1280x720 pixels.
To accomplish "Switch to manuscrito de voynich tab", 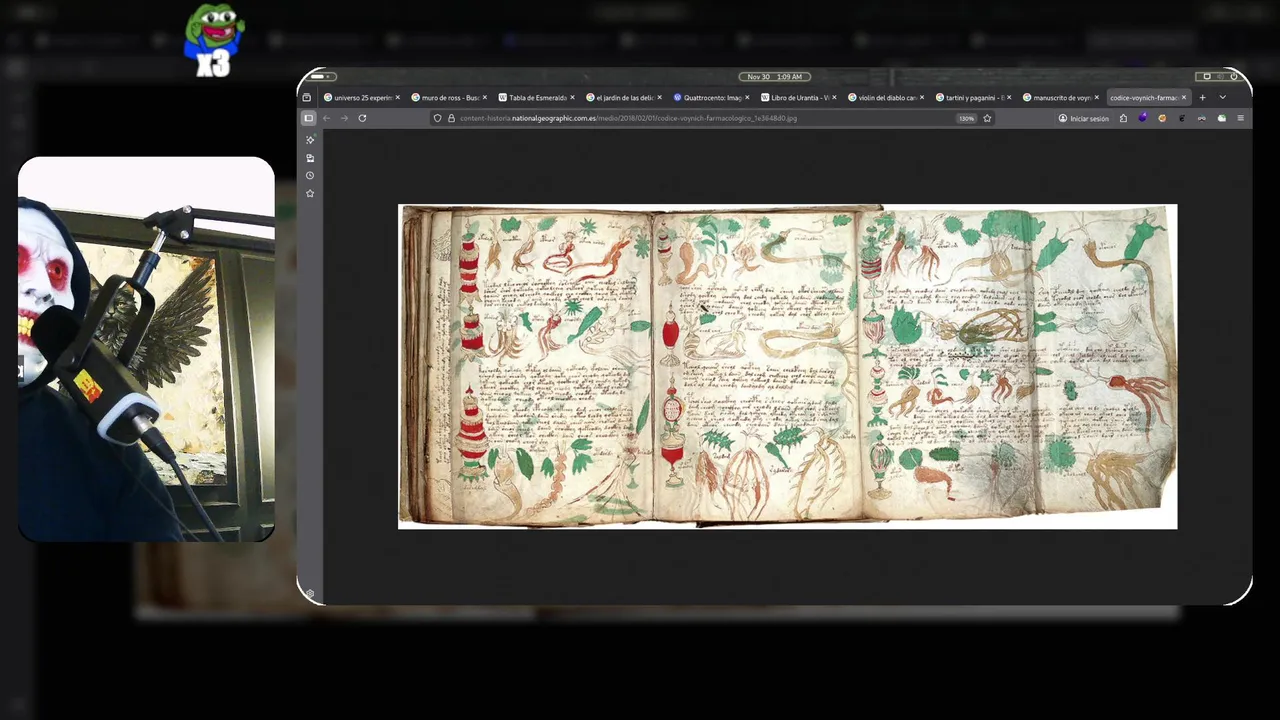I will tap(1060, 98).
